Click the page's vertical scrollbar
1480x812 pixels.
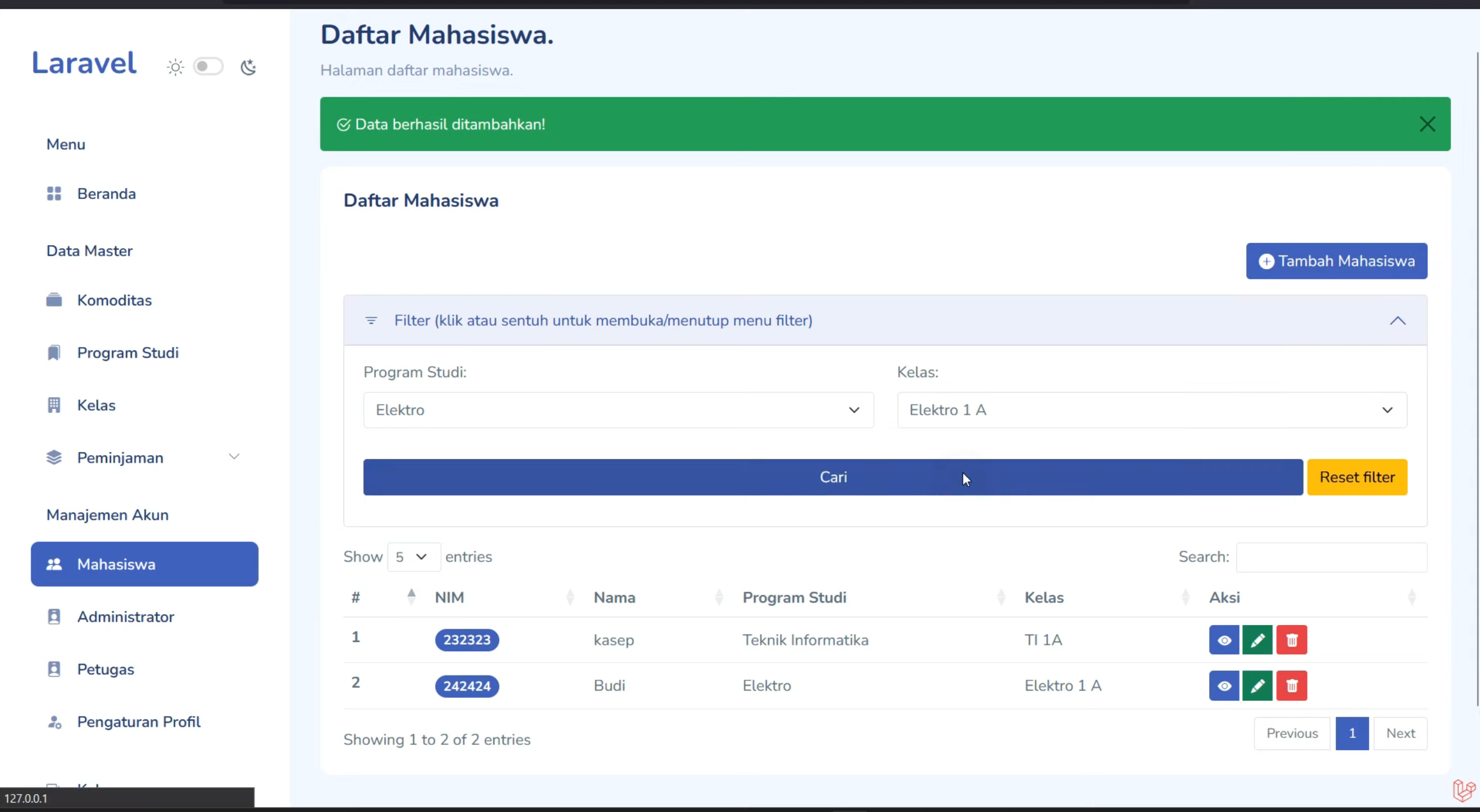coord(1477,379)
